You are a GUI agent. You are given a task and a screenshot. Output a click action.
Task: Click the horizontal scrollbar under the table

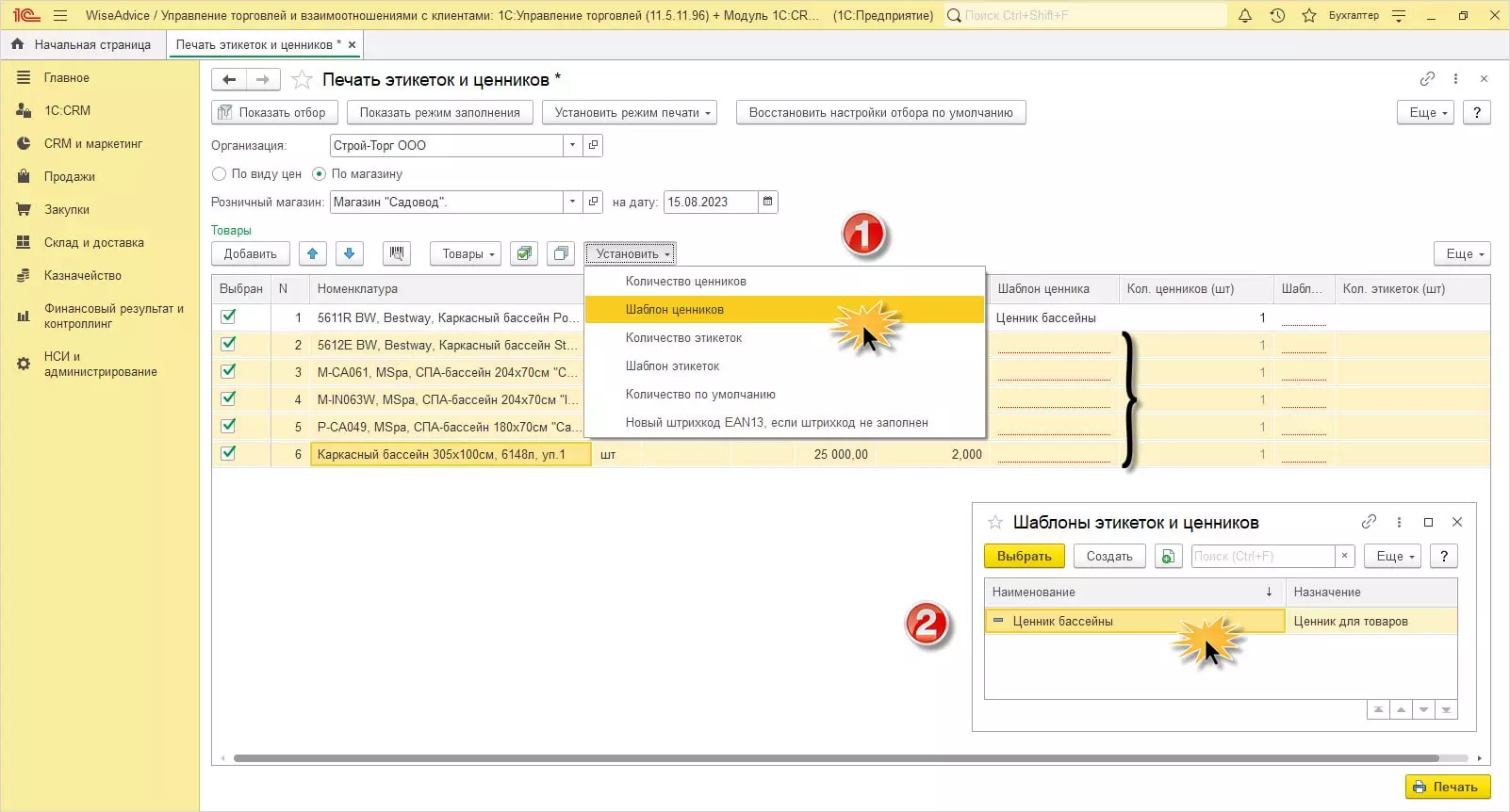click(835, 757)
